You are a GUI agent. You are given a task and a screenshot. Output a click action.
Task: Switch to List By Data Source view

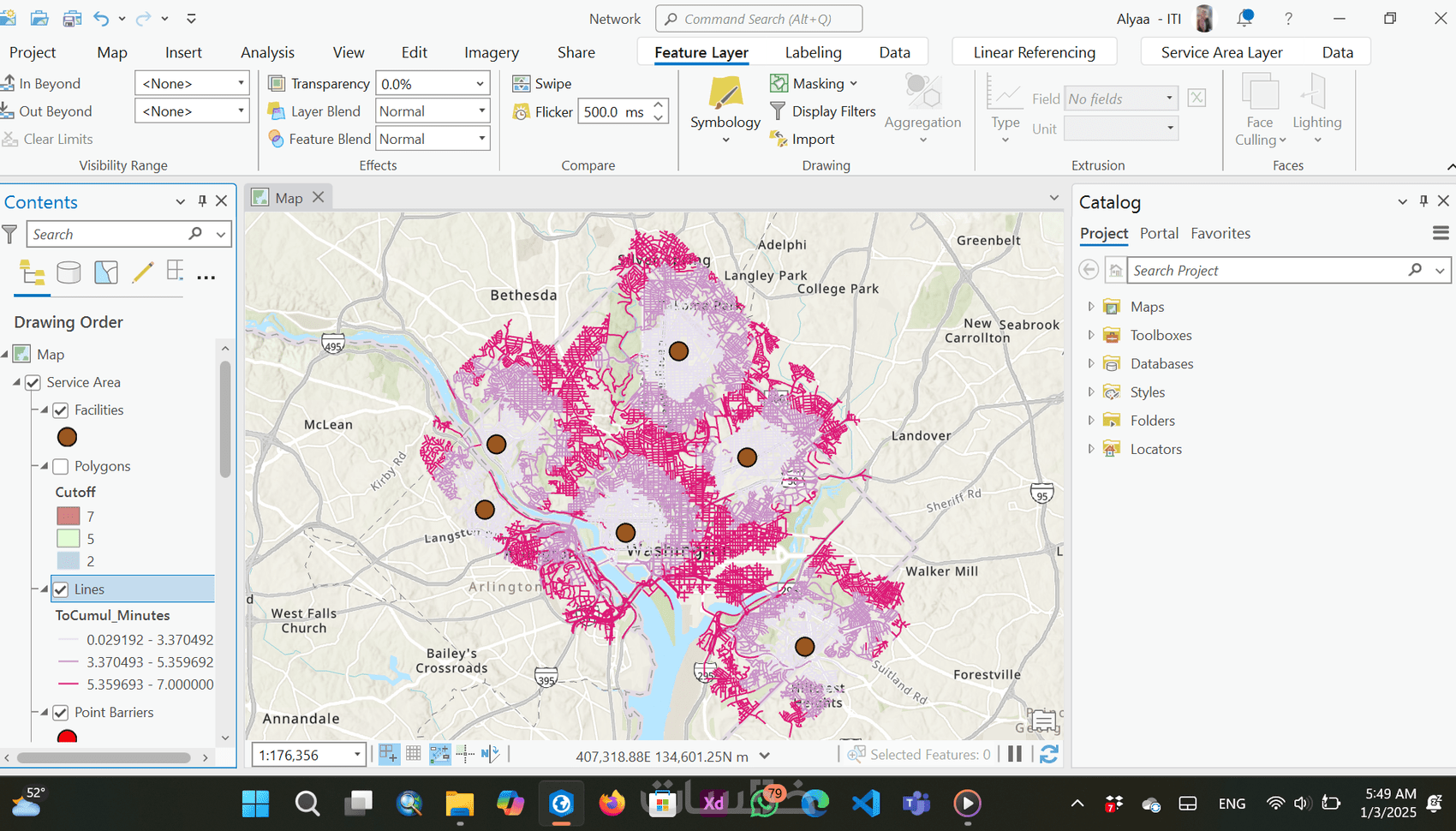coord(69,273)
